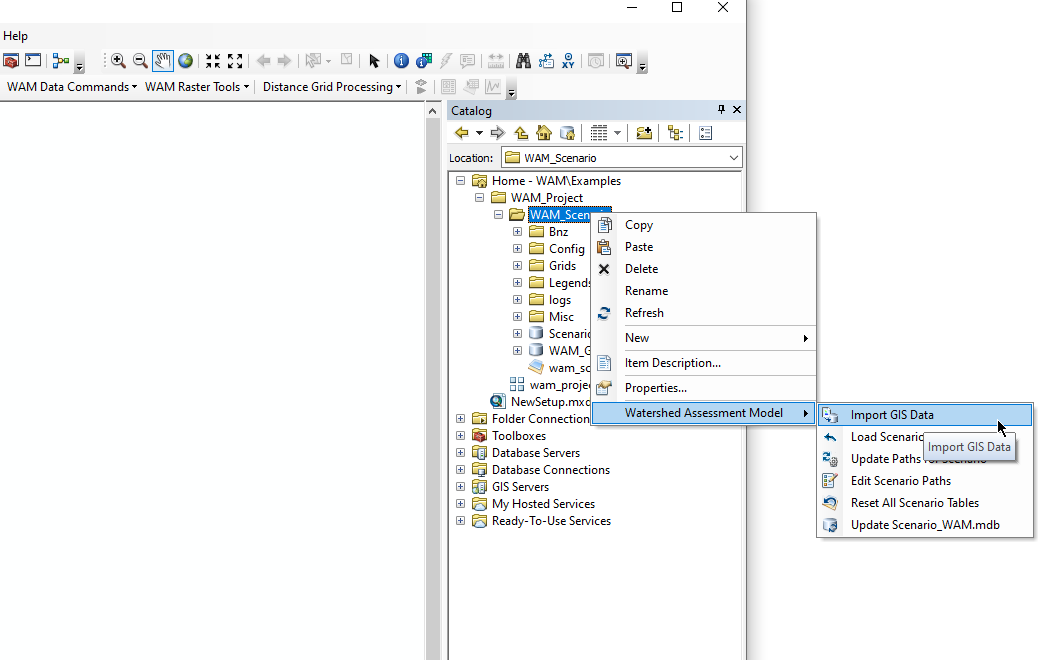
Task: Open Properties from context menu
Action: pyautogui.click(x=704, y=388)
